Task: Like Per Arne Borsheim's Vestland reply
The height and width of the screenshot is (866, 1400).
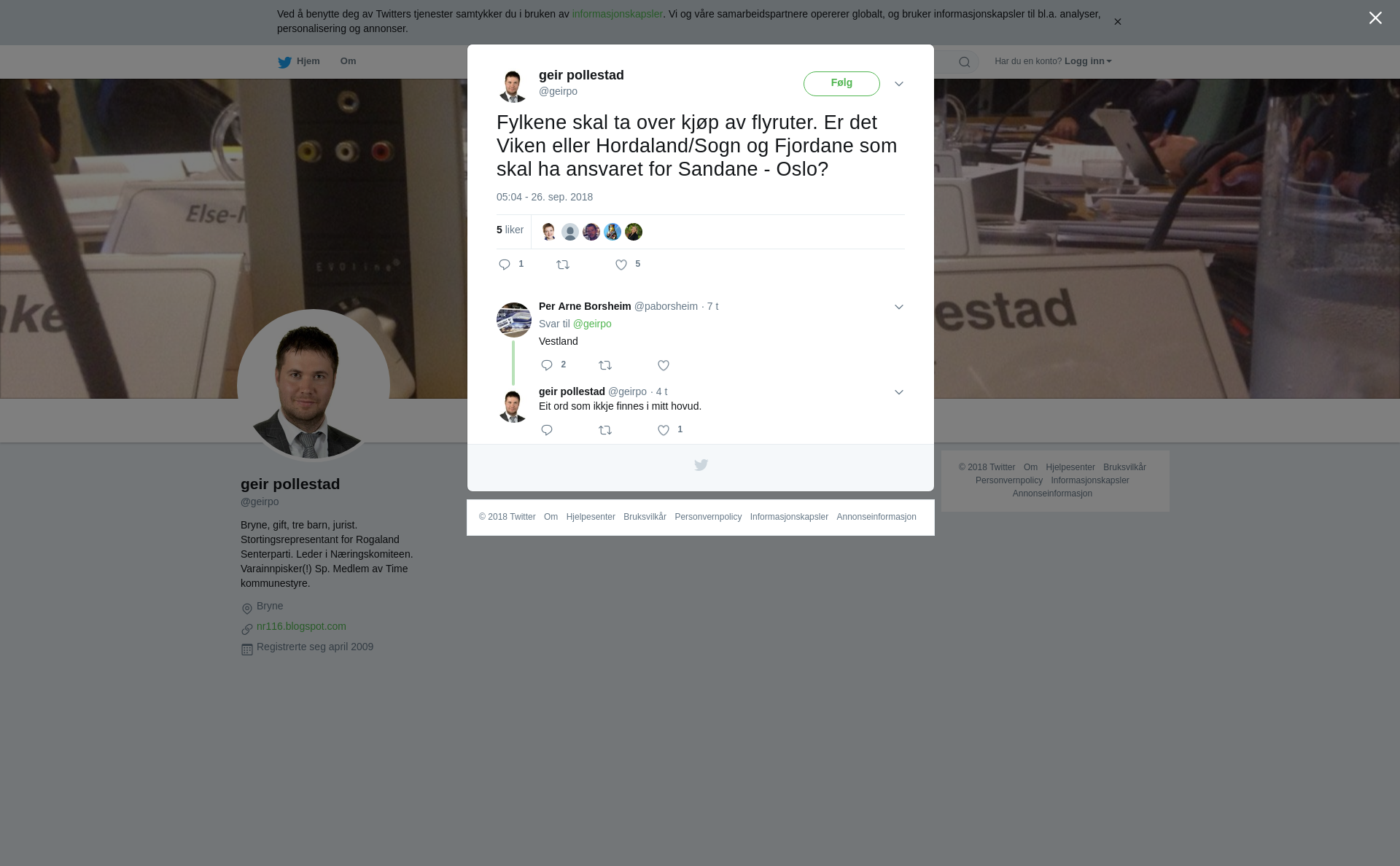Action: tap(664, 365)
